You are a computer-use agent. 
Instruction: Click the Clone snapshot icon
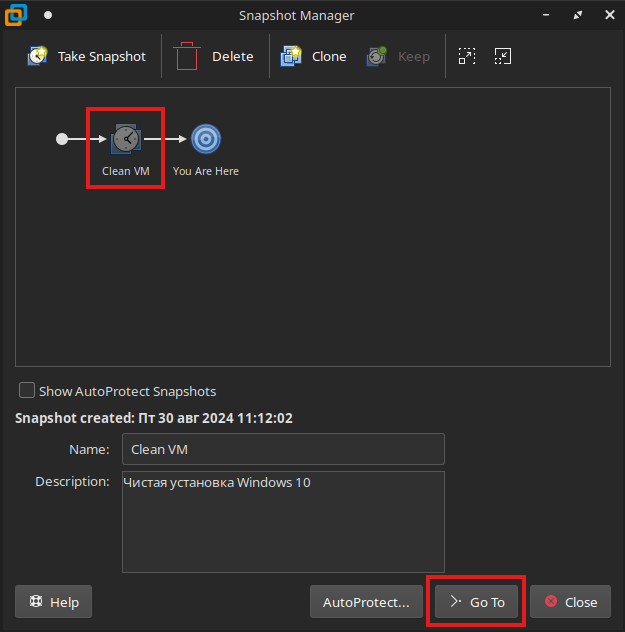click(292, 56)
